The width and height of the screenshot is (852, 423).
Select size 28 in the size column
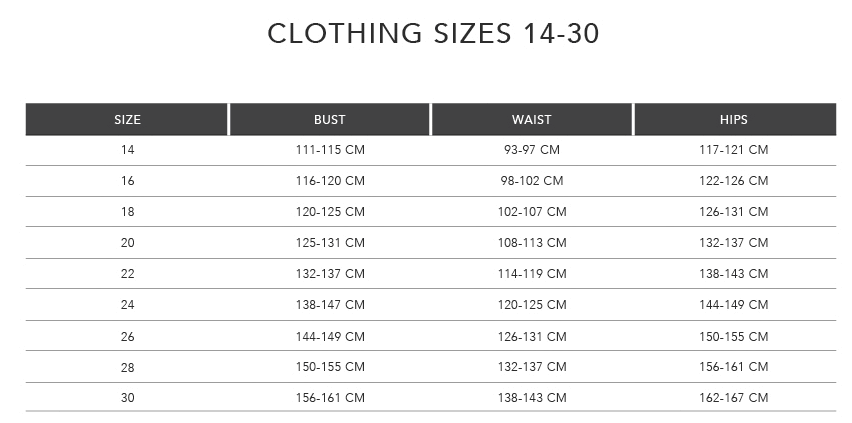pos(127,367)
